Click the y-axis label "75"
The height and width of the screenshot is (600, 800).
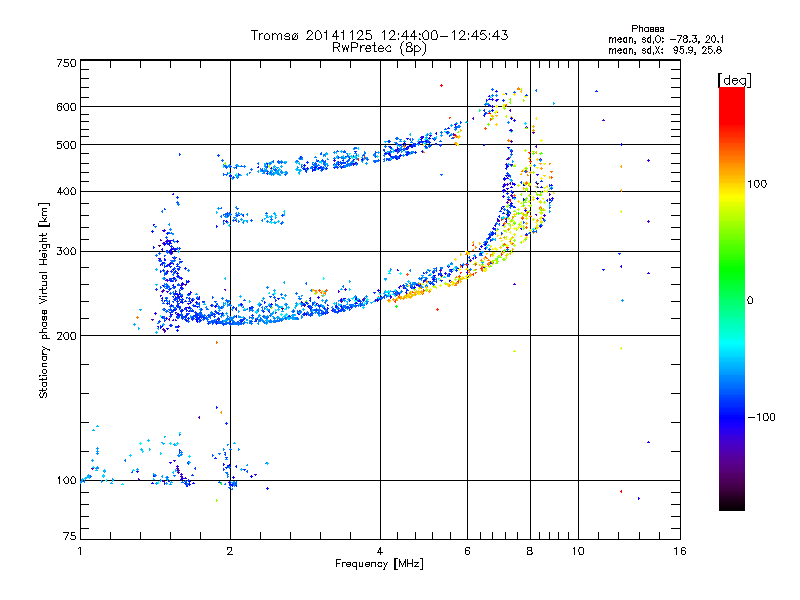pyautogui.click(x=70, y=536)
